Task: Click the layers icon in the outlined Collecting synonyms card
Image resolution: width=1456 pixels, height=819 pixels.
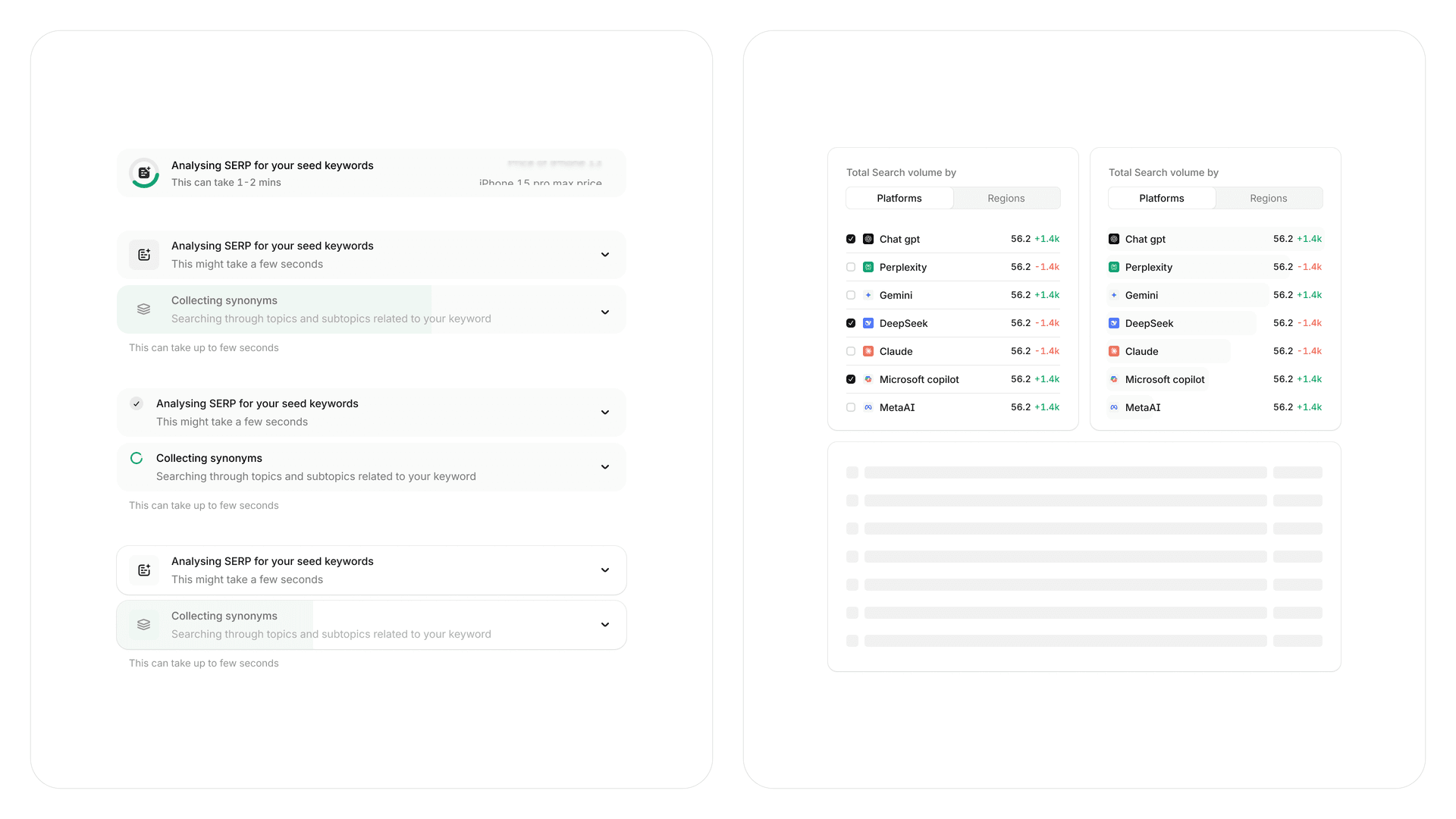Action: click(x=144, y=625)
